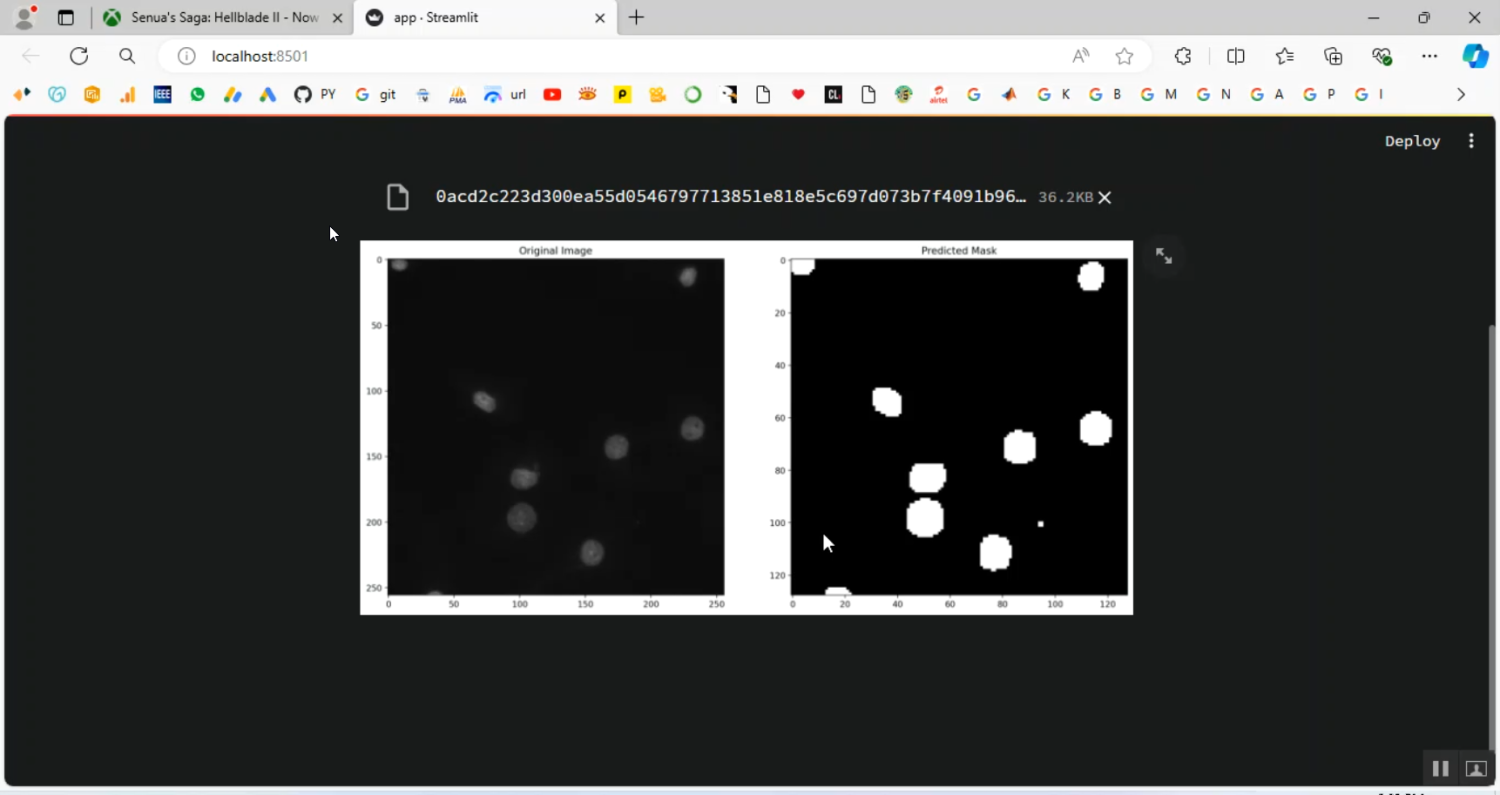Toggle split screen view in Edge
The image size is (1500, 795).
pyautogui.click(x=1236, y=56)
